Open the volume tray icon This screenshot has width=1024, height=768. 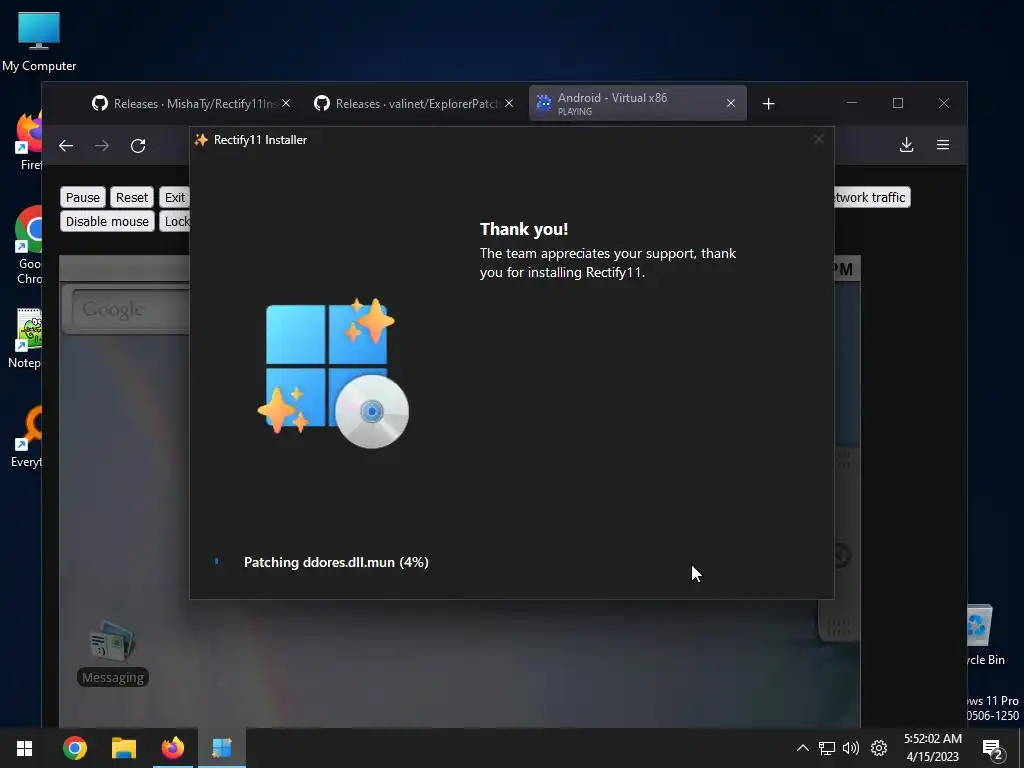(x=851, y=748)
